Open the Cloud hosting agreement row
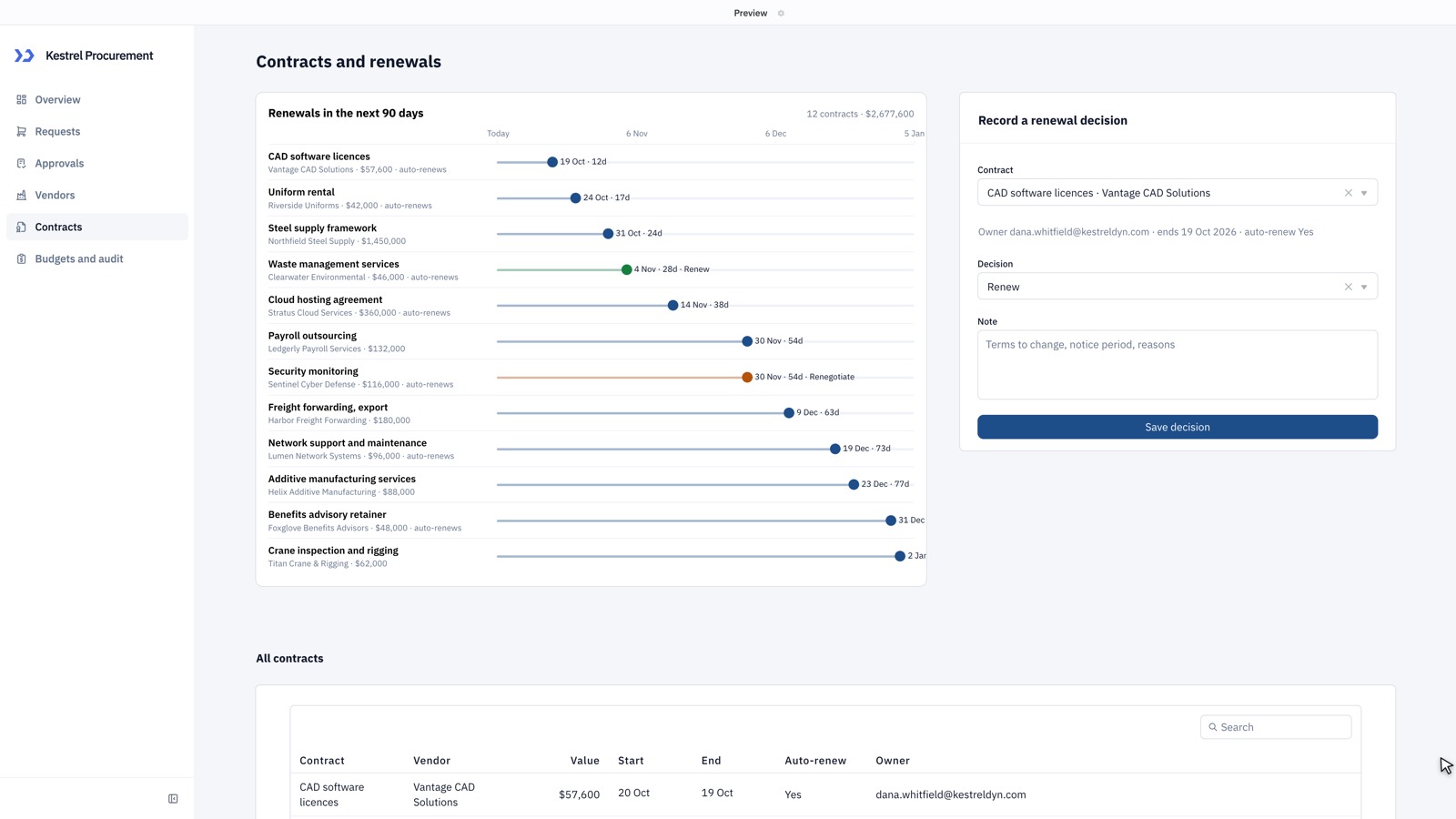Screen dimensions: 1456x819 pyautogui.click(x=591, y=306)
